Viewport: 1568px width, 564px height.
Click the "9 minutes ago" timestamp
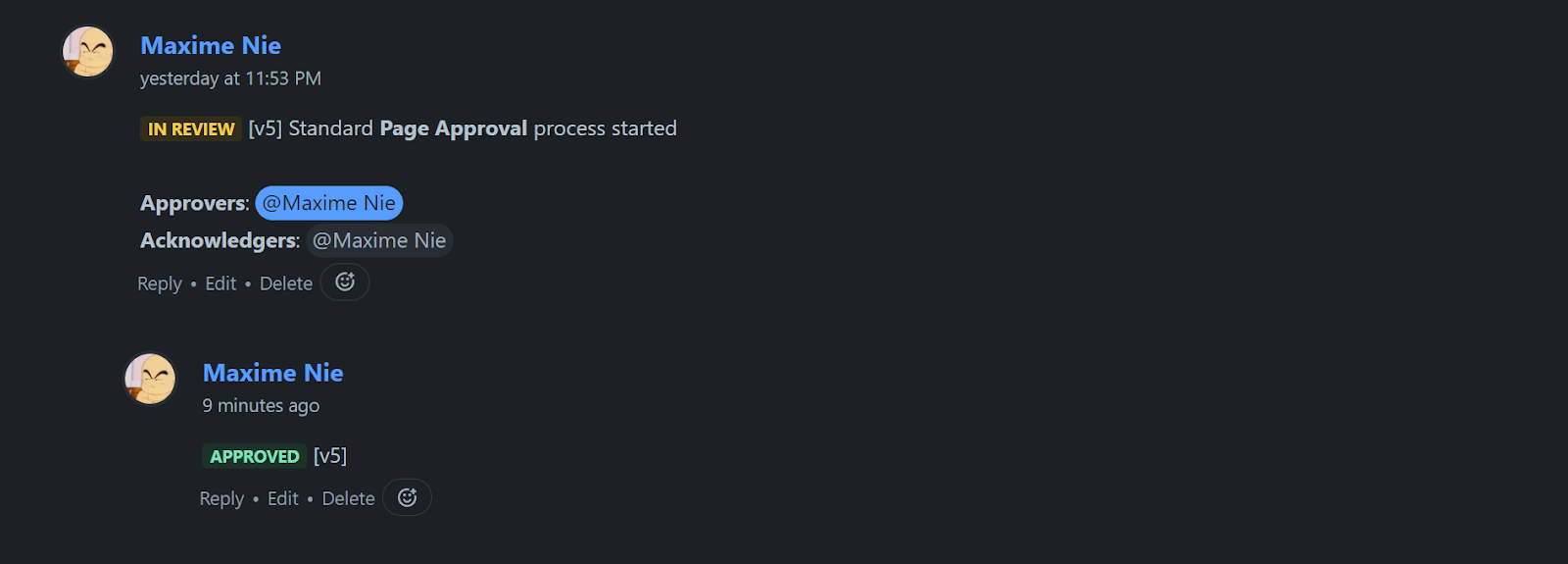click(261, 406)
